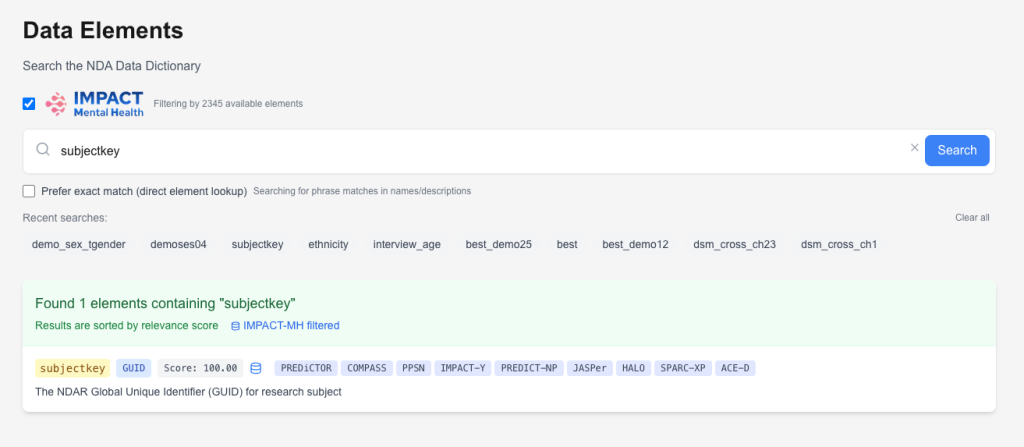Pick best_demo25 recent search chip
Viewport: 1024px width, 447px height.
(x=498, y=244)
